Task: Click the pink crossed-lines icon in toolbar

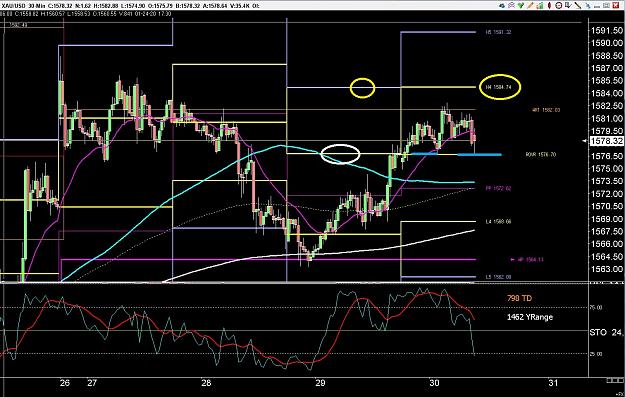Action: point(511,6)
